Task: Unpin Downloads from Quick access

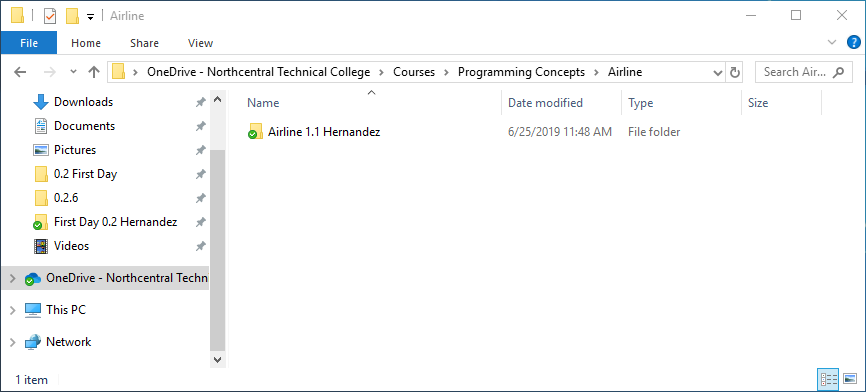Action: [x=200, y=102]
